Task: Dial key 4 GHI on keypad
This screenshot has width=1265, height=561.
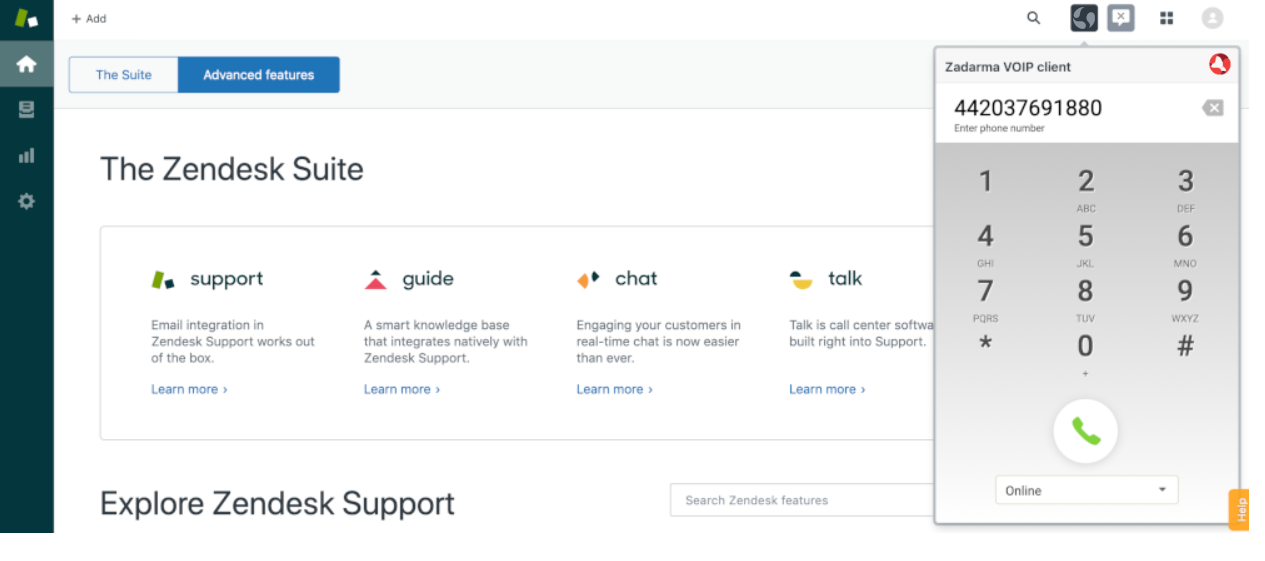Action: [x=985, y=245]
